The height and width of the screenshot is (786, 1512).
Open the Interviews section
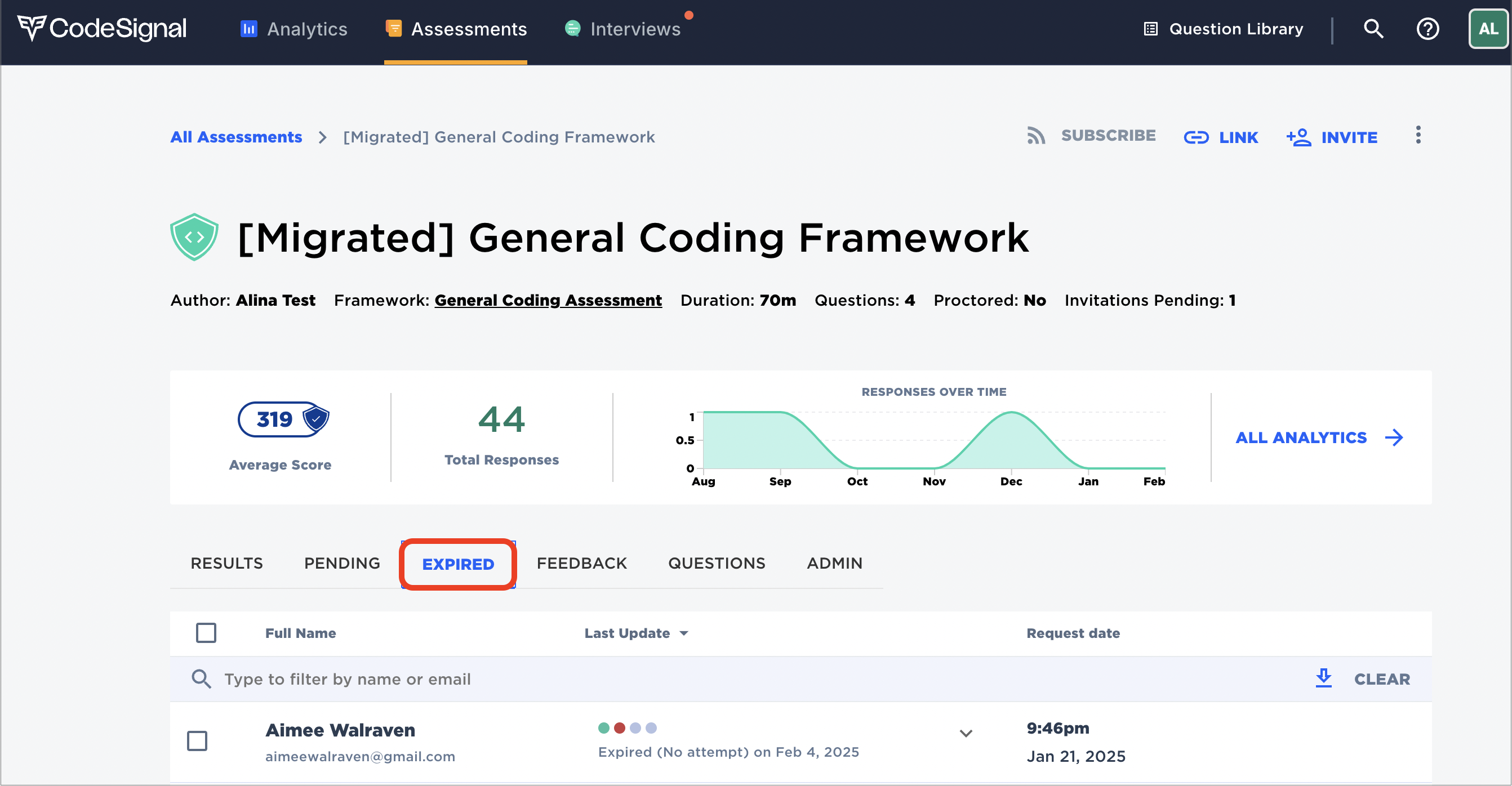point(622,29)
